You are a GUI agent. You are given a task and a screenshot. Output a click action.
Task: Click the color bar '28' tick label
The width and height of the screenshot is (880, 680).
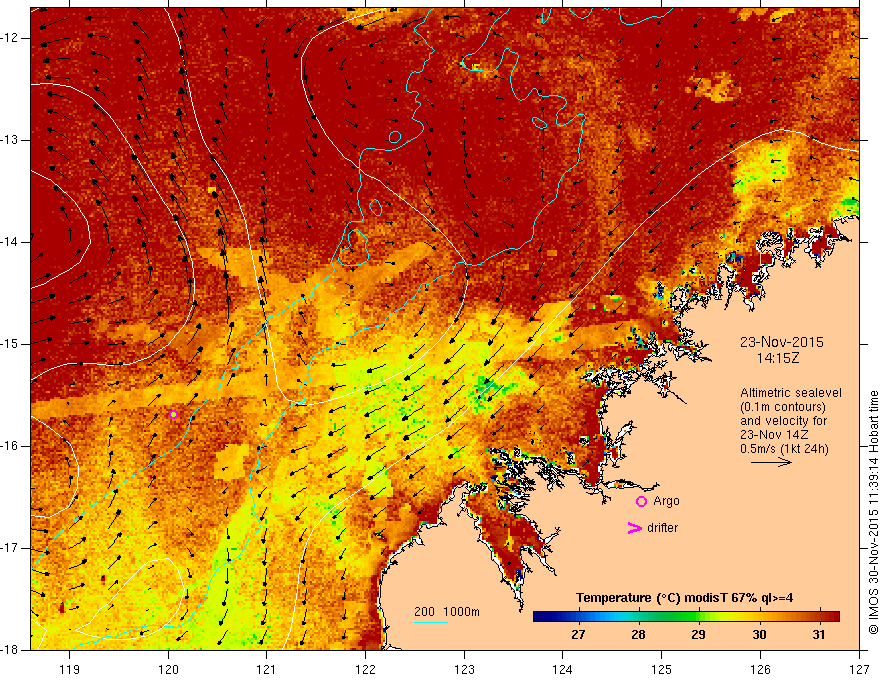638,635
